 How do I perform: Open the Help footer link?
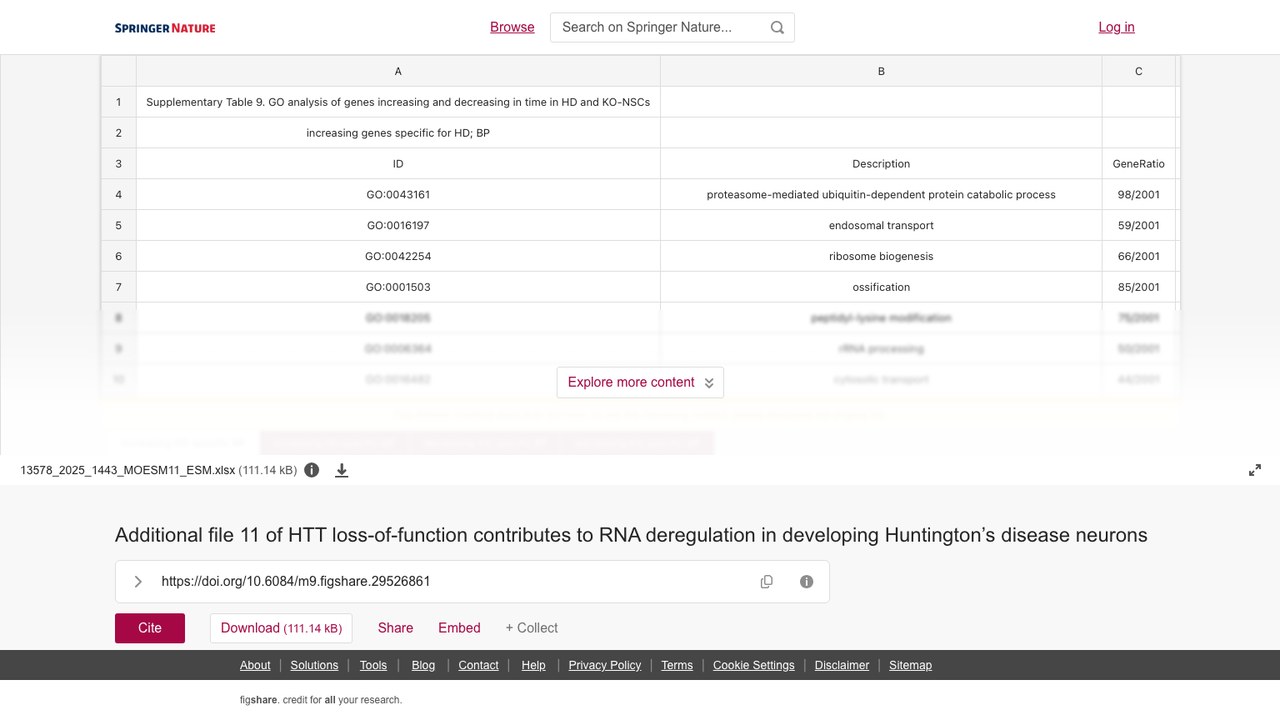pyautogui.click(x=534, y=665)
